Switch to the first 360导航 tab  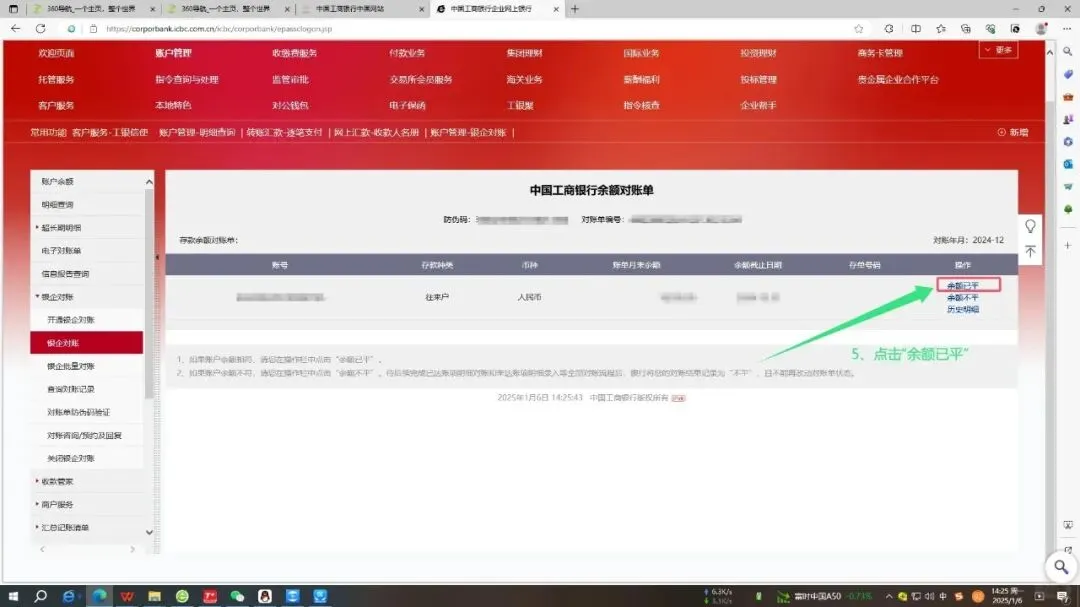[93, 9]
